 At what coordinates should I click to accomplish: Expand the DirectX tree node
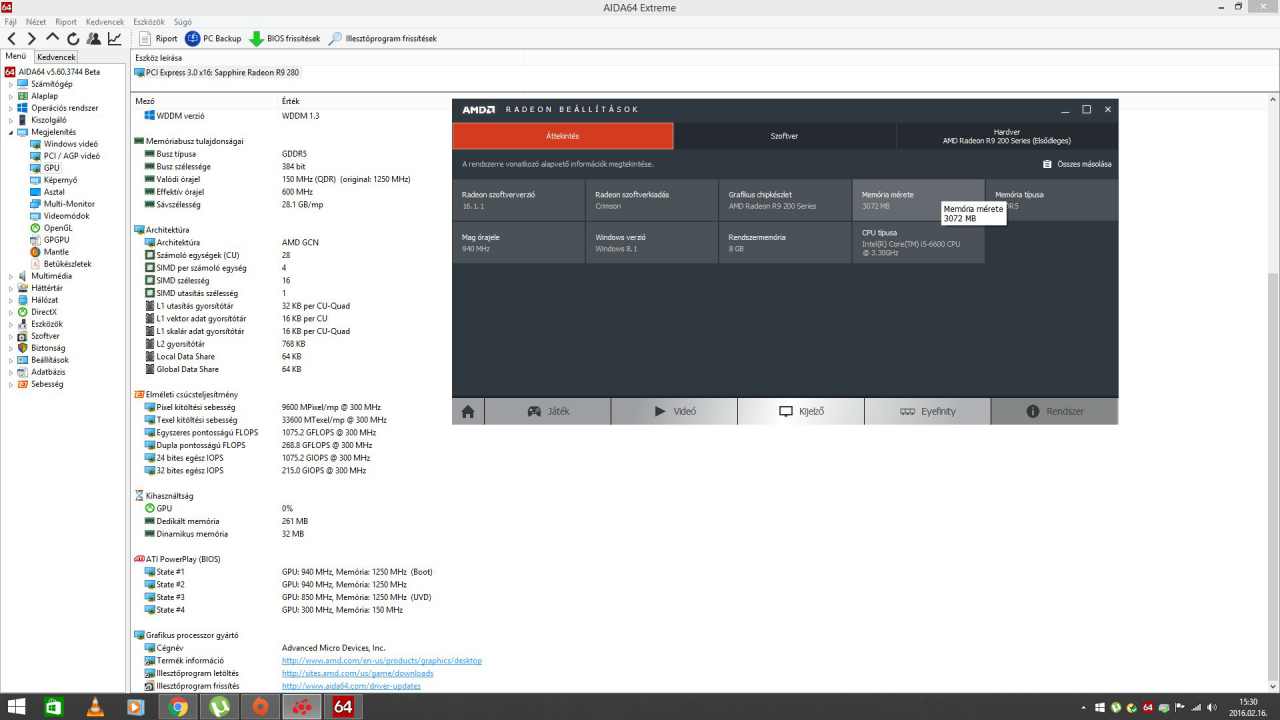11,312
